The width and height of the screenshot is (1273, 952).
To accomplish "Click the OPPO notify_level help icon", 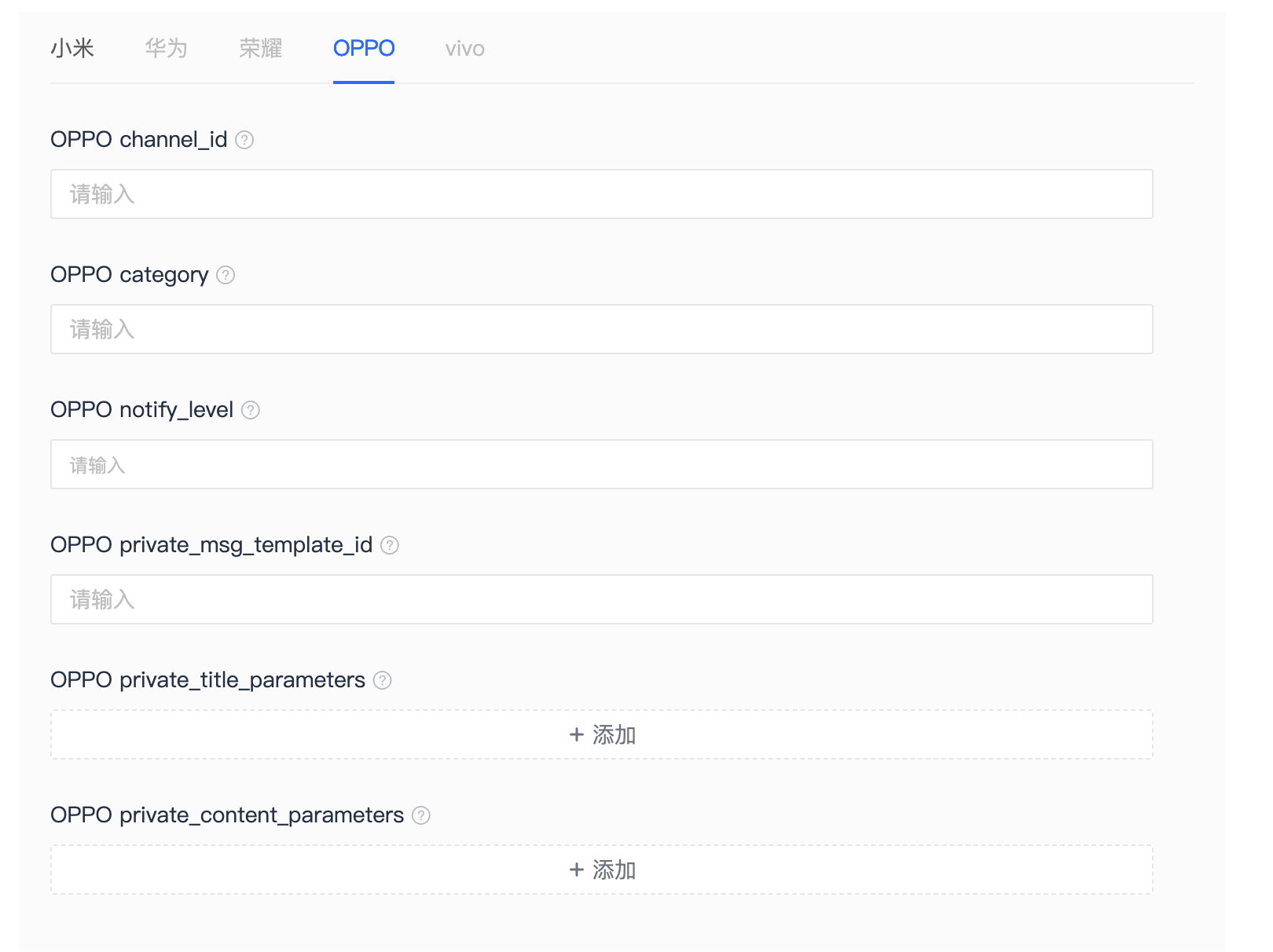I will (251, 410).
